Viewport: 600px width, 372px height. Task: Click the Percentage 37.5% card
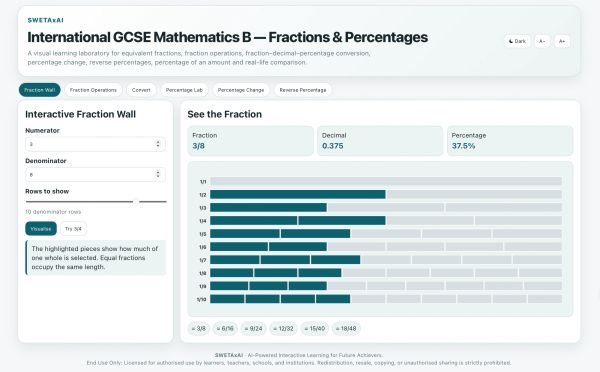point(510,141)
